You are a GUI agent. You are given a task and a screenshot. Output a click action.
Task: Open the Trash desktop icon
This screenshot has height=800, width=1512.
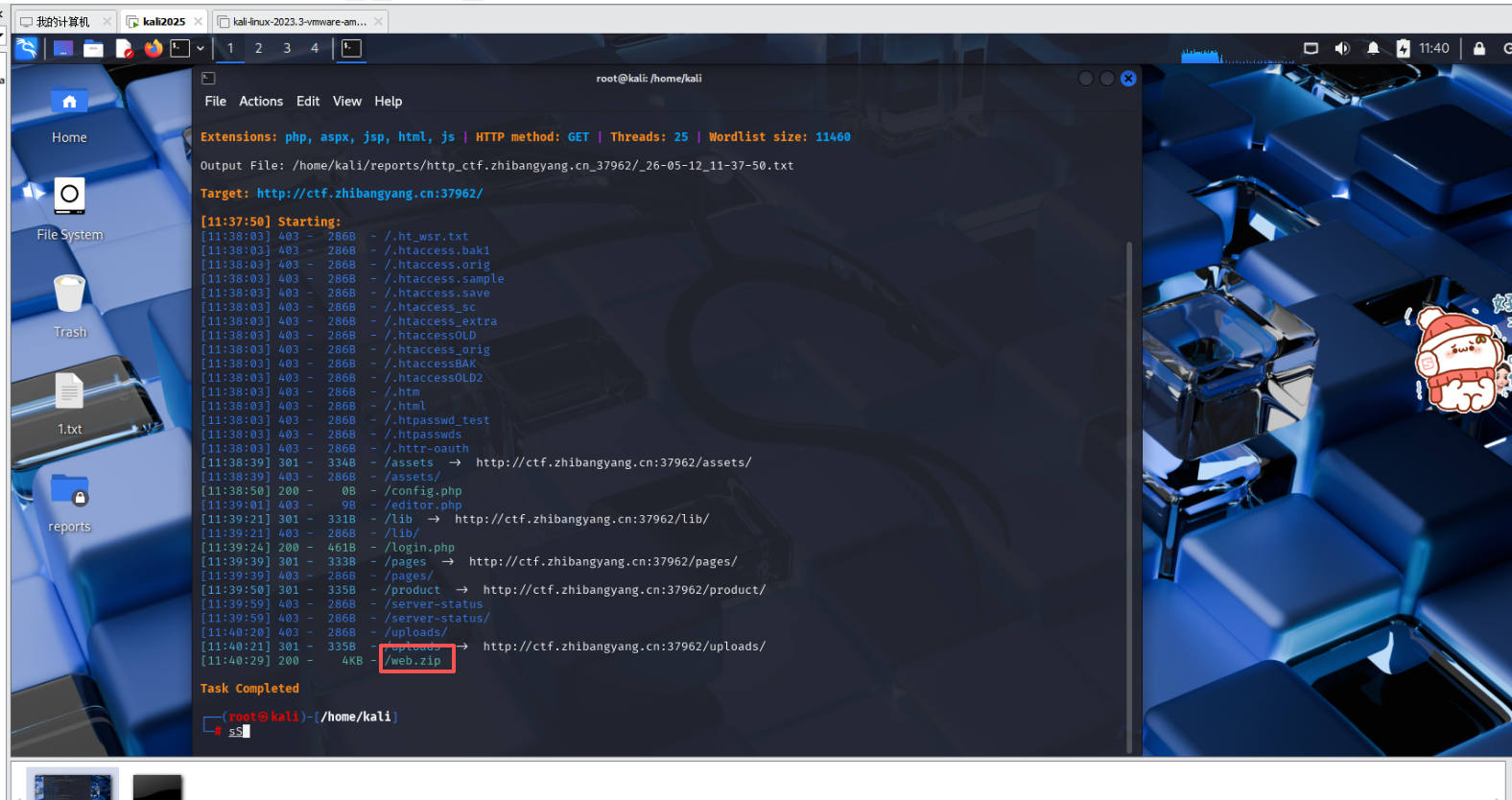(69, 306)
